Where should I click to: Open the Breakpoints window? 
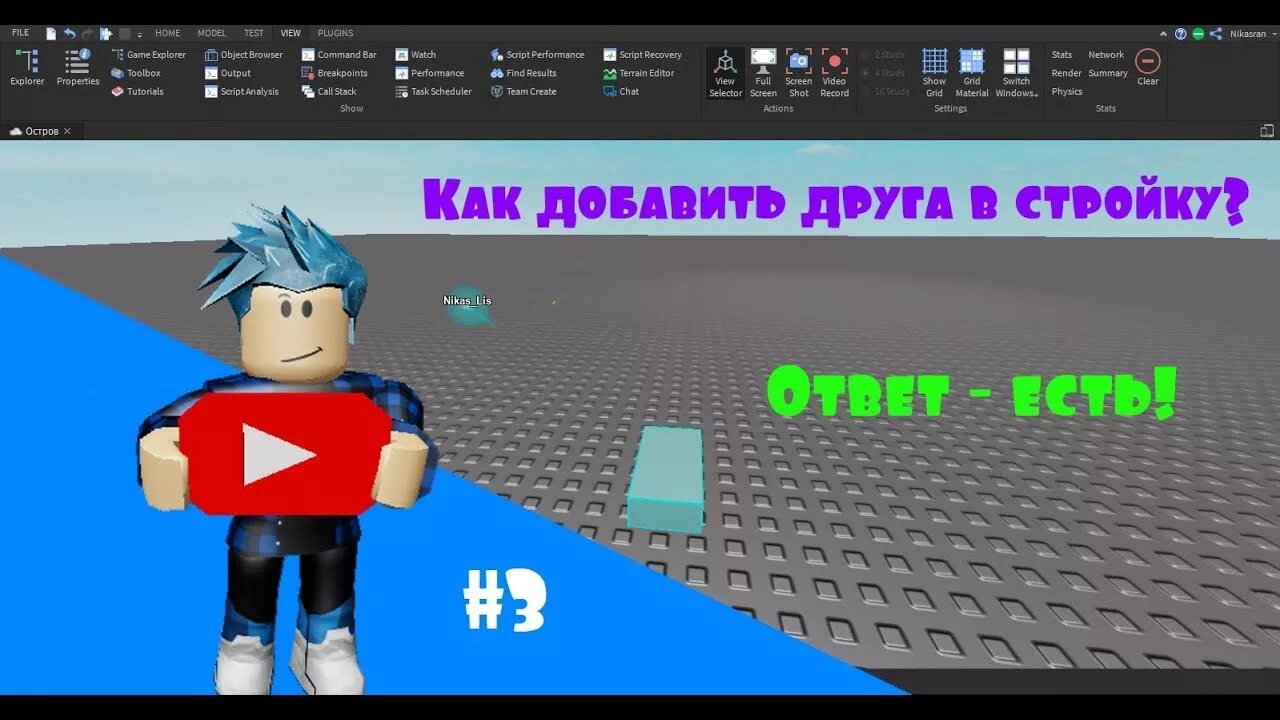pos(335,73)
